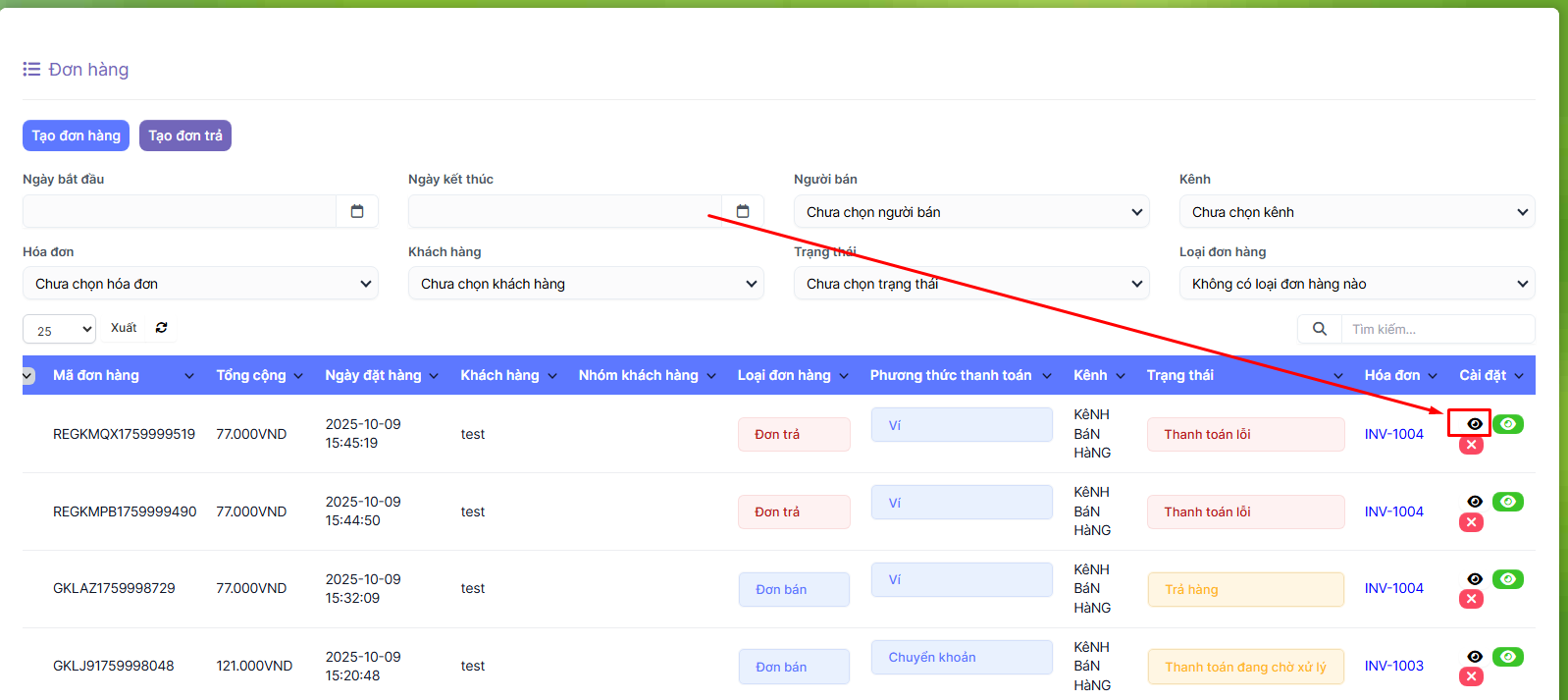Click the green eye button for order GKLAZ1759998729

point(1507,579)
